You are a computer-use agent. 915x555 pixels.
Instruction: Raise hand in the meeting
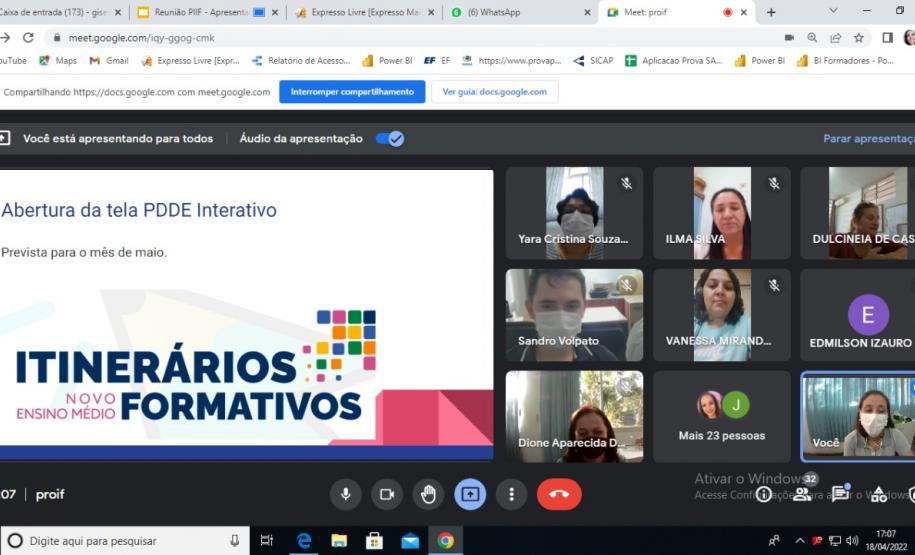pyautogui.click(x=429, y=494)
